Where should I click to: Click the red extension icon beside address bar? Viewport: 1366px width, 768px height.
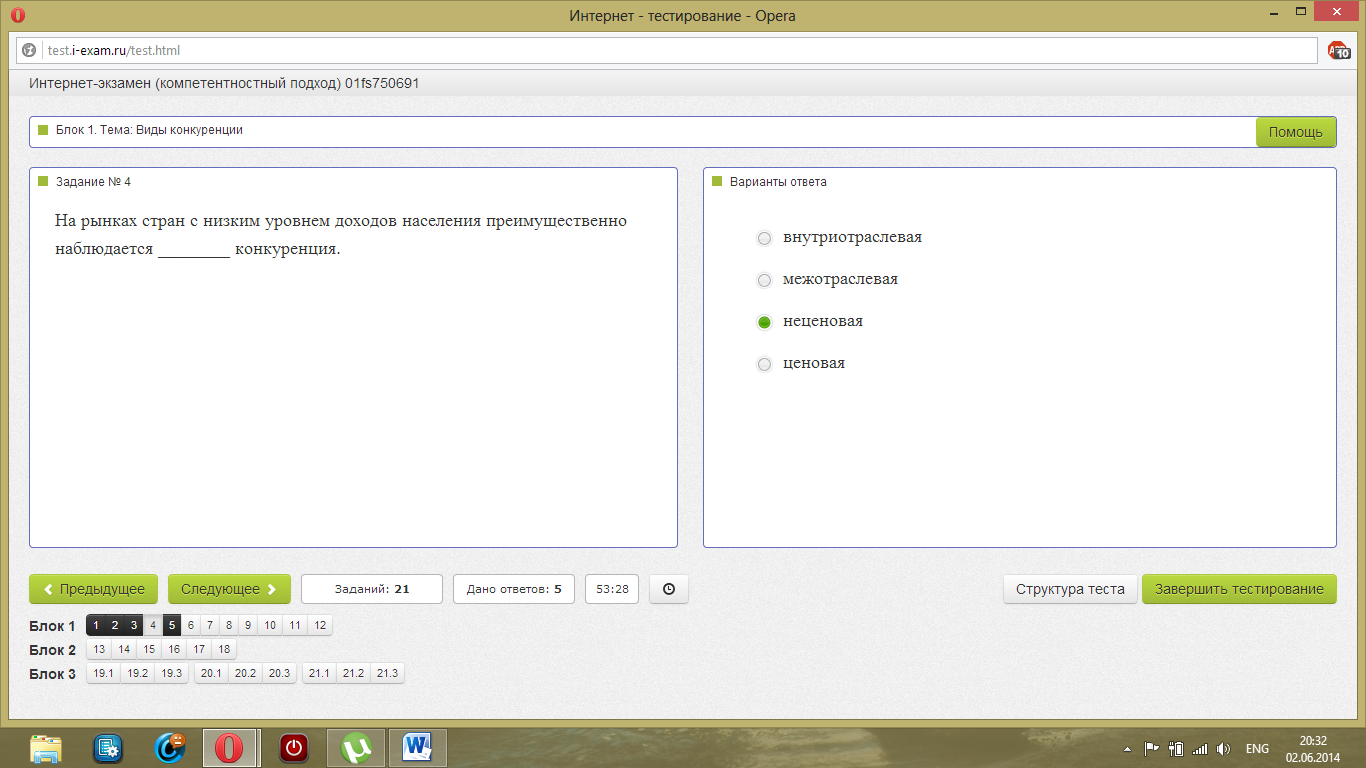(x=1338, y=50)
